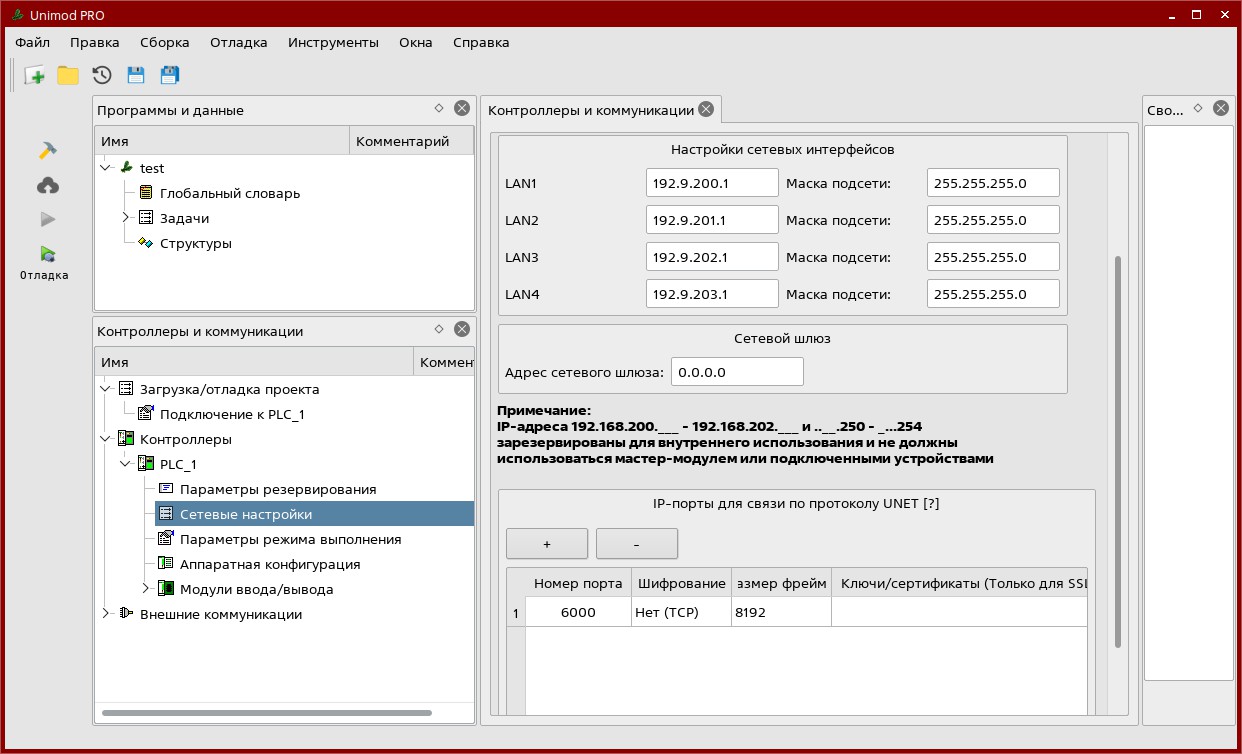Image resolution: width=1242 pixels, height=754 pixels.
Task: Click the test project leaf icon
Action: click(x=126, y=168)
